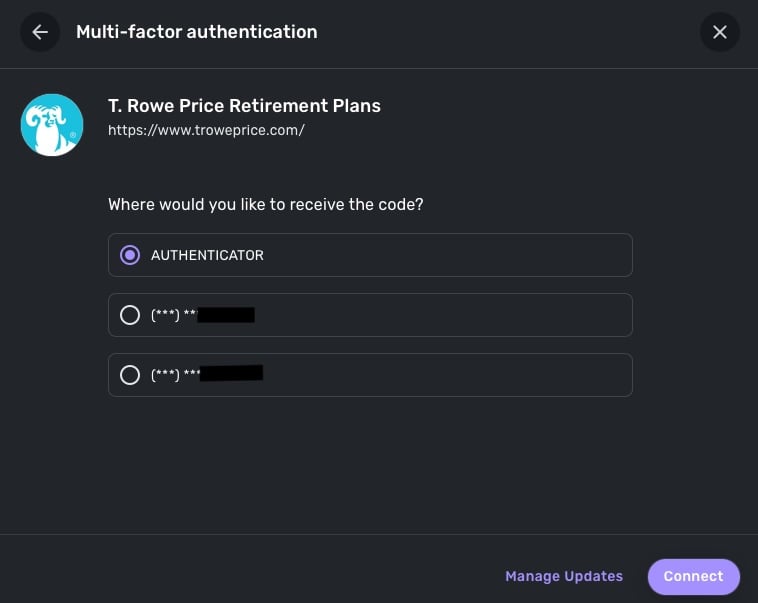This screenshot has width=758, height=603.
Task: Click the back arrow icon
Action: click(x=40, y=32)
